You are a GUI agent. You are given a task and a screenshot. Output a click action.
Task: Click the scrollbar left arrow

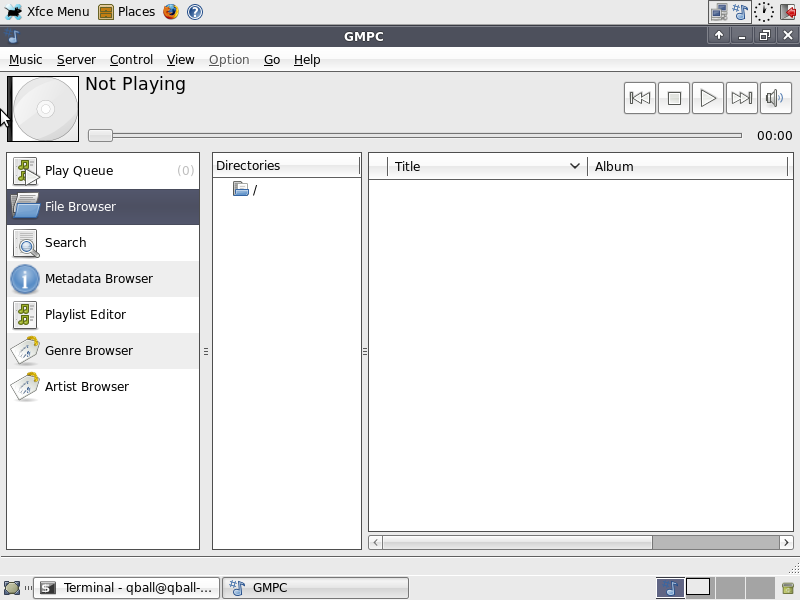(x=376, y=542)
